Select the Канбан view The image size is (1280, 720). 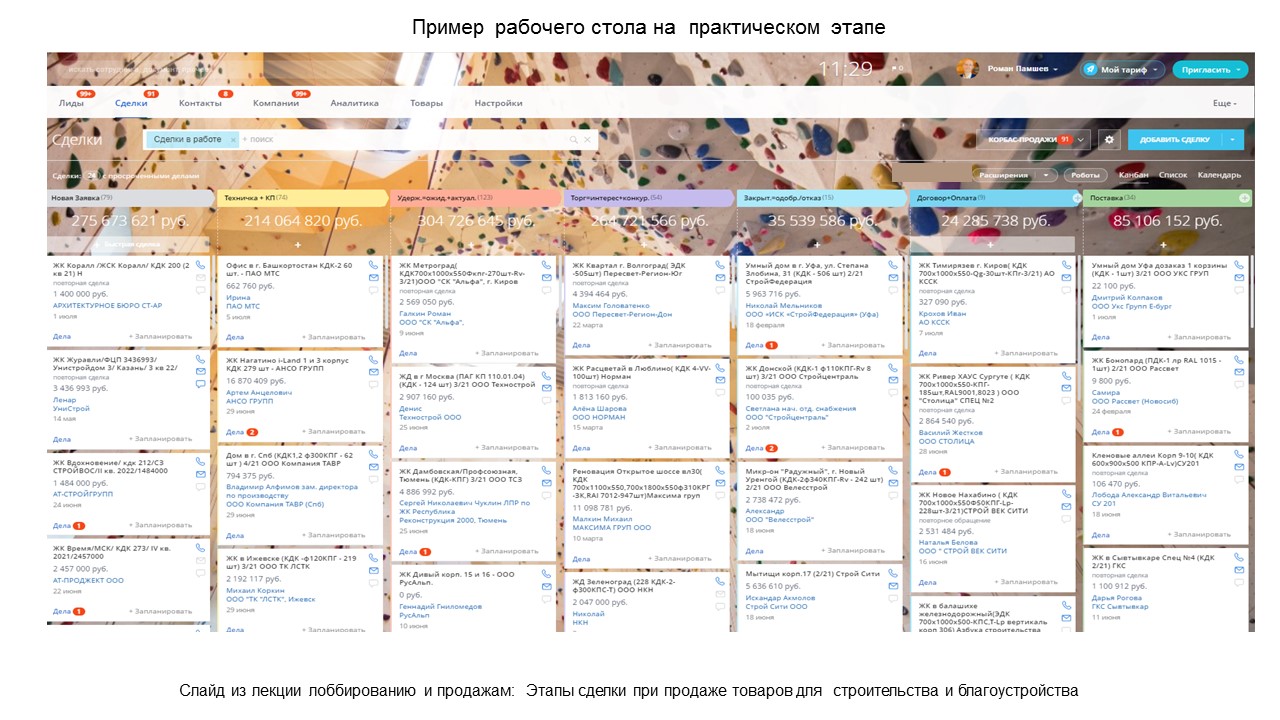pyautogui.click(x=1133, y=175)
